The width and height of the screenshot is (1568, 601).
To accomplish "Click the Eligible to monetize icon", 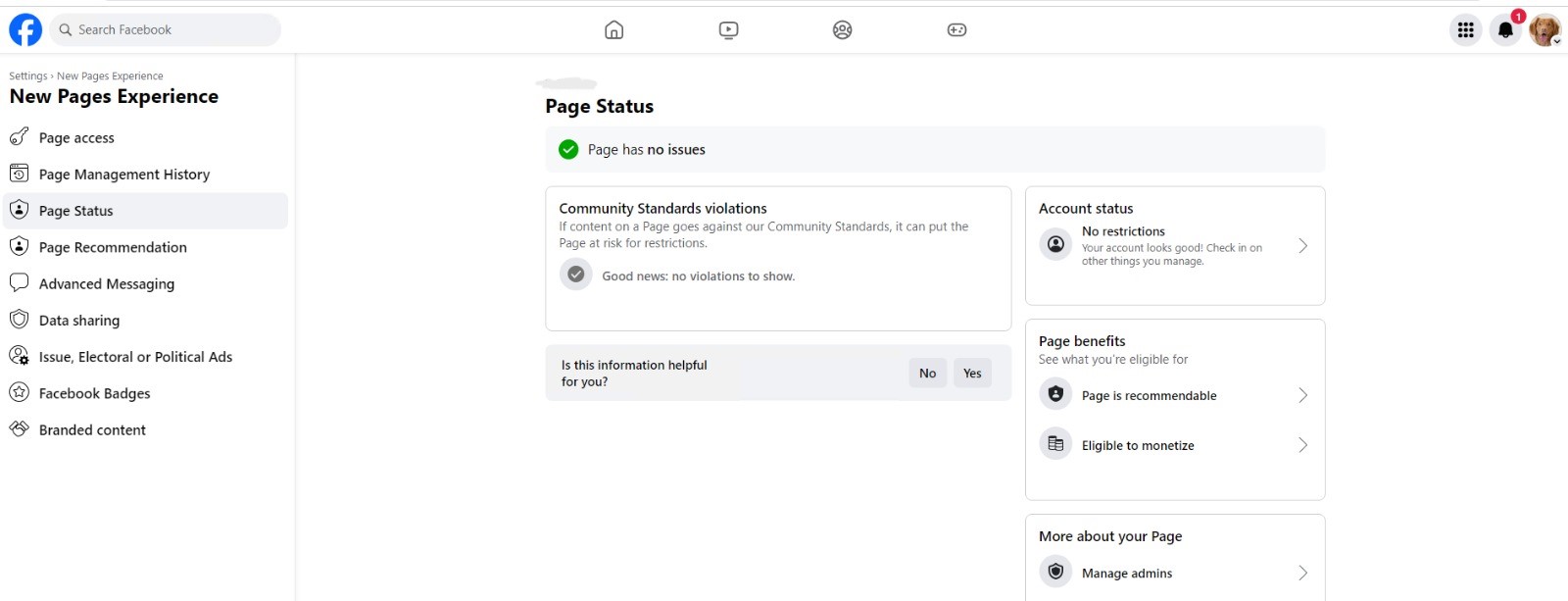I will point(1055,444).
